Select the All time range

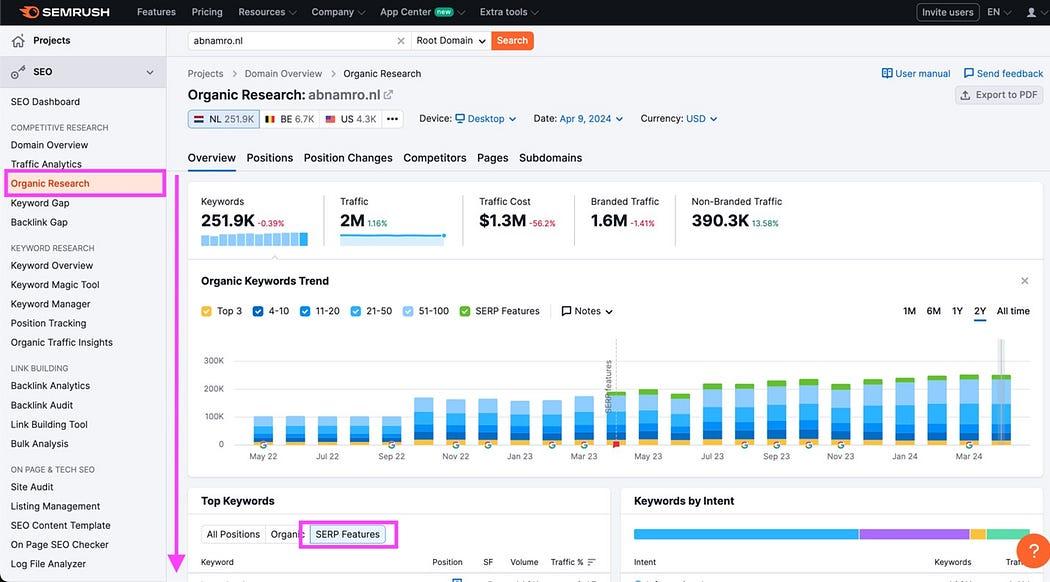coord(1013,311)
